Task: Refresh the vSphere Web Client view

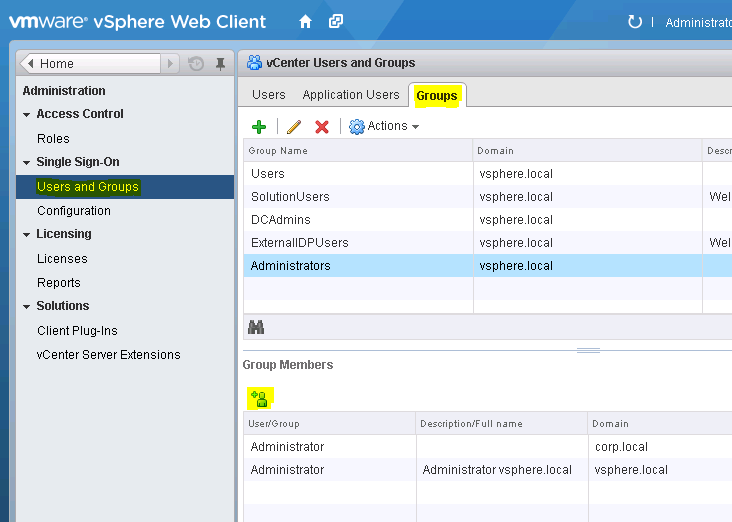Action: pos(634,21)
